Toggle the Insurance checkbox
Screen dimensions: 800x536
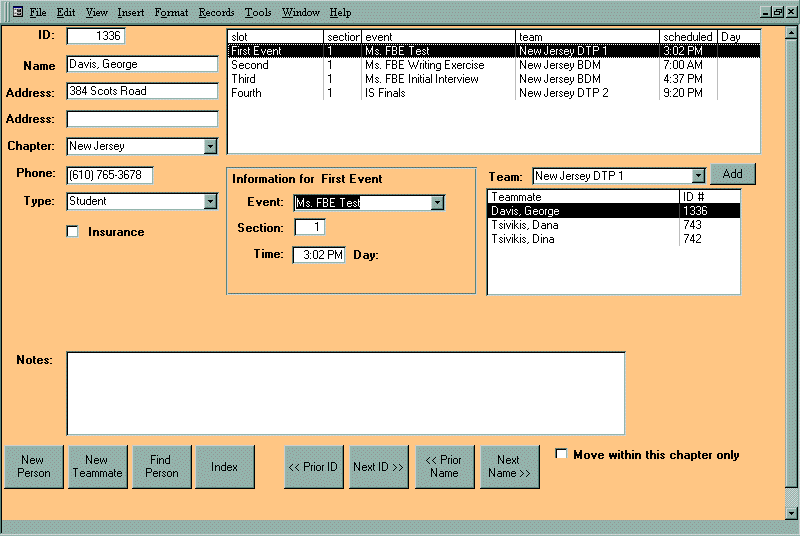73,232
